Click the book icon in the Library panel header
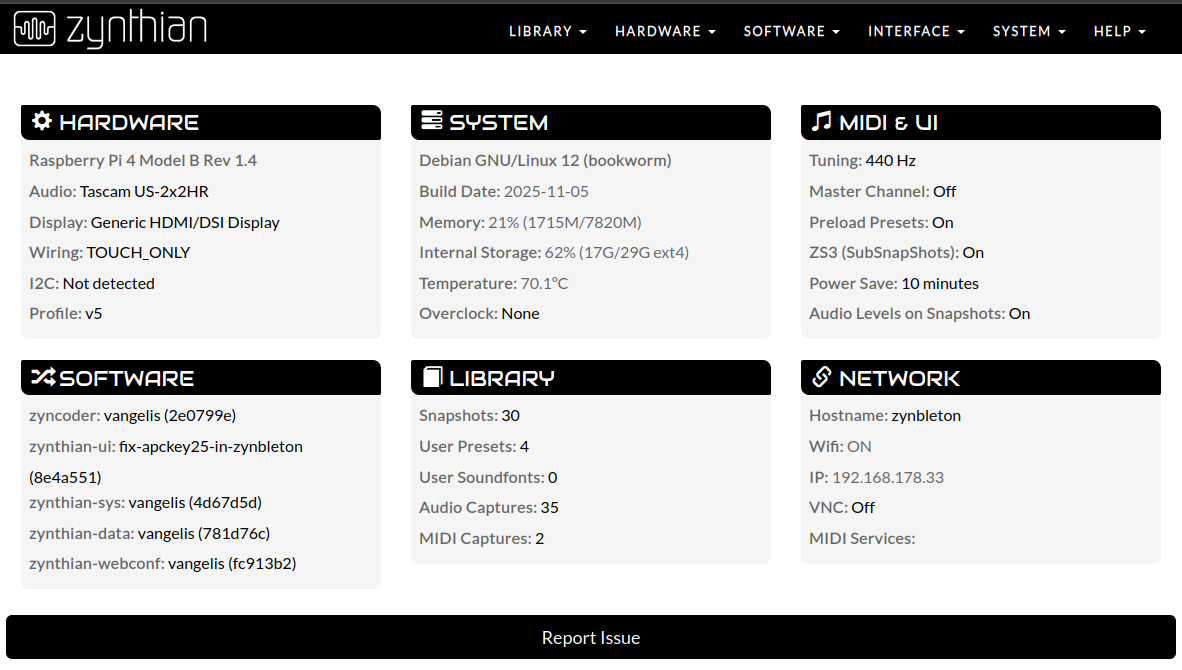This screenshot has height=670, width=1182. click(431, 378)
